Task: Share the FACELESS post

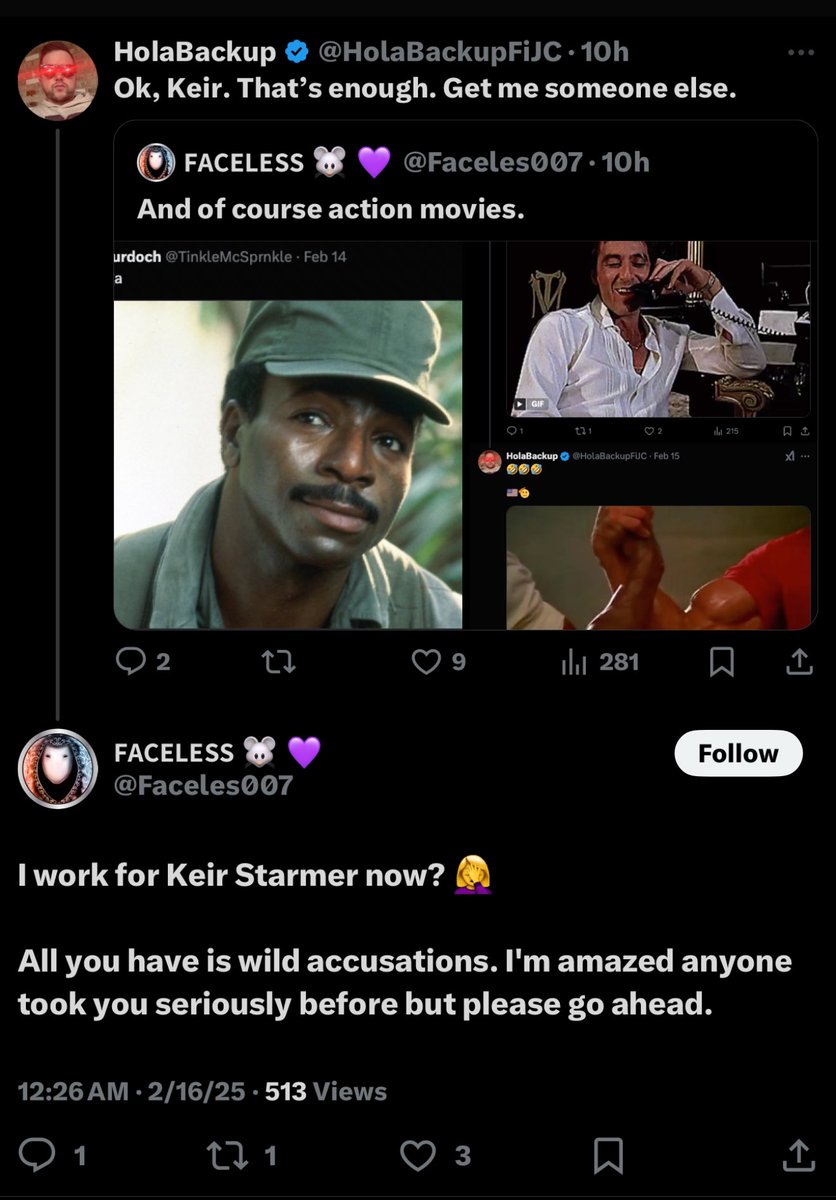Action: point(799,1156)
